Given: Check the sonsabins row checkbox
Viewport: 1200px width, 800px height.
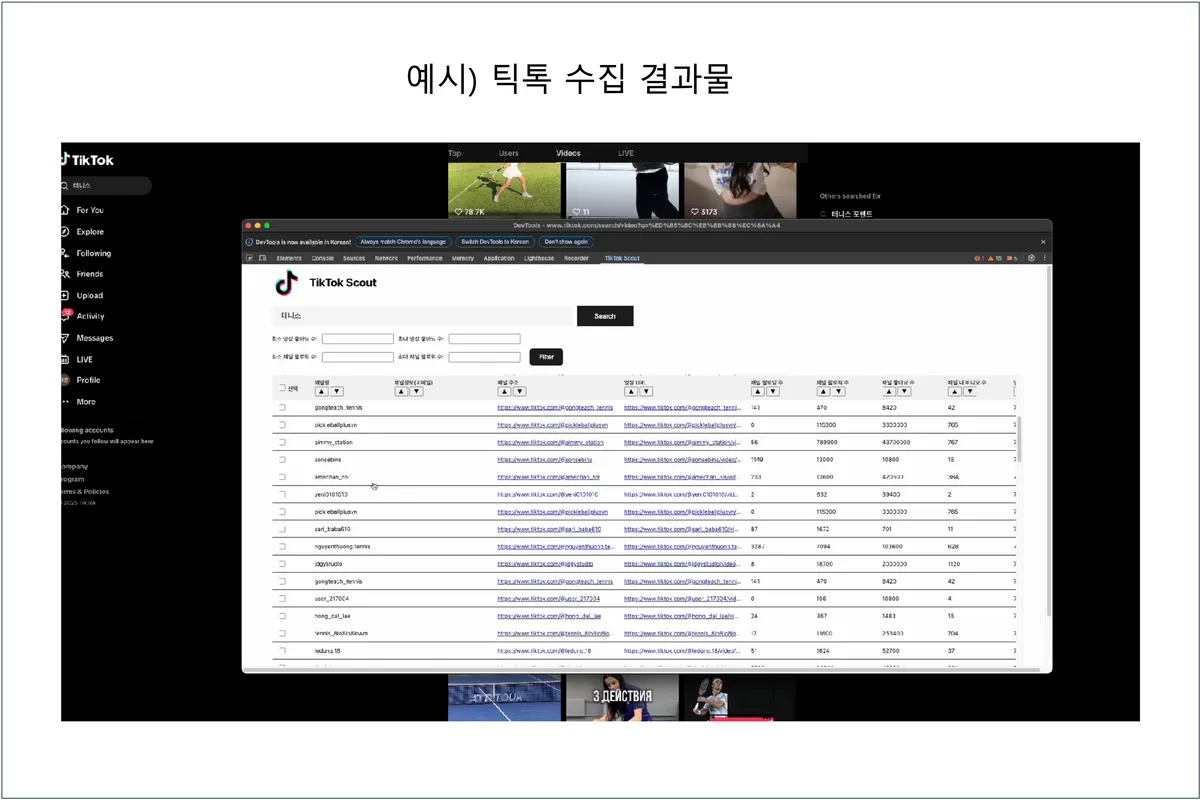Looking at the screenshot, I should point(283,460).
